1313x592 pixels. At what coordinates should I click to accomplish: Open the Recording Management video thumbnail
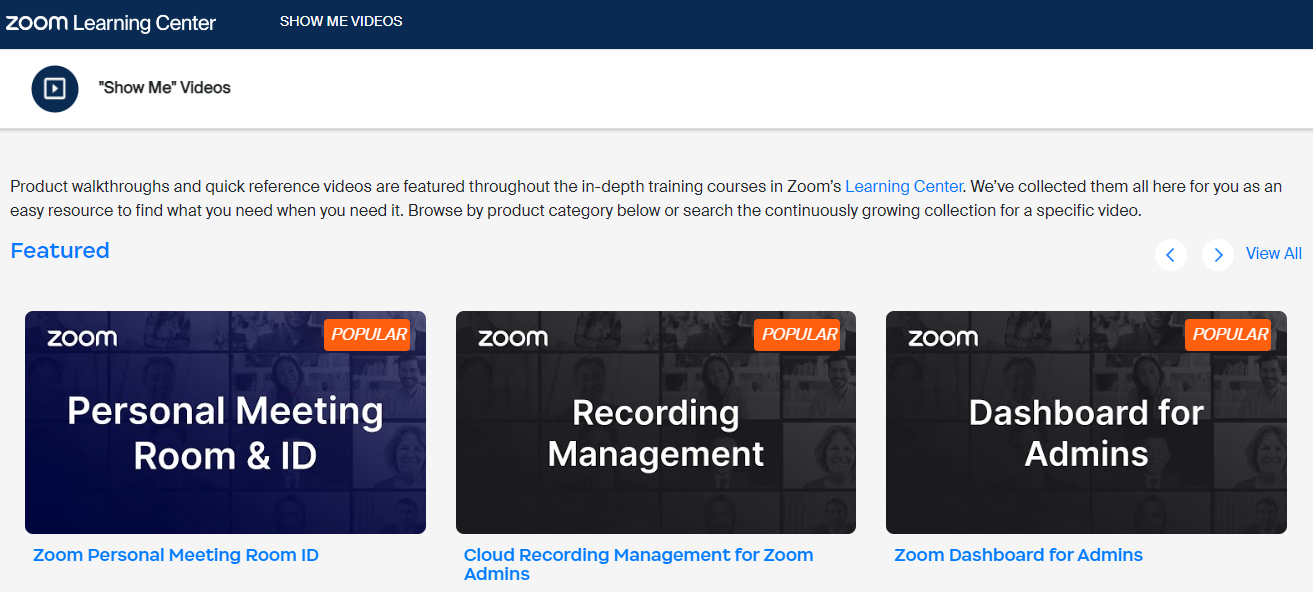point(656,422)
